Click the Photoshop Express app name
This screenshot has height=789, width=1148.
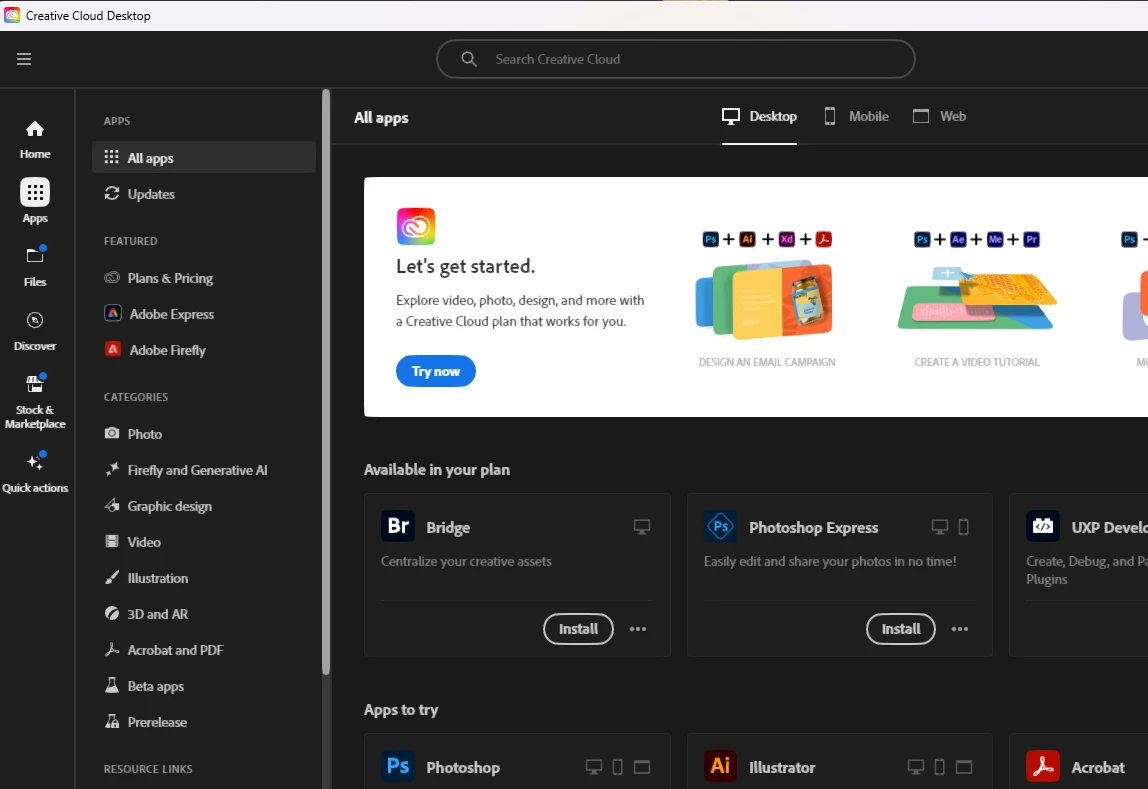(813, 528)
